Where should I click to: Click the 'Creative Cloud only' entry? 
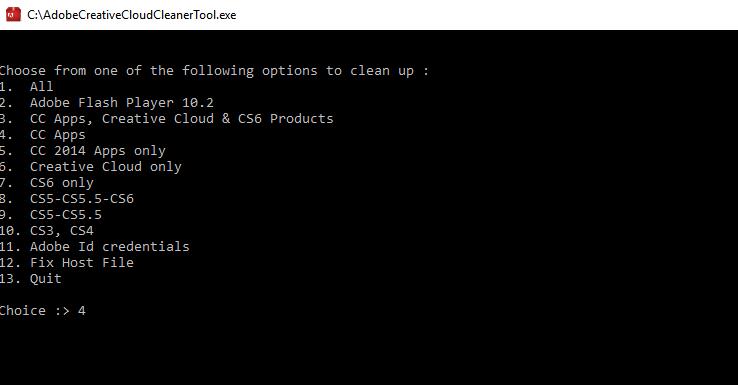[x=106, y=167]
